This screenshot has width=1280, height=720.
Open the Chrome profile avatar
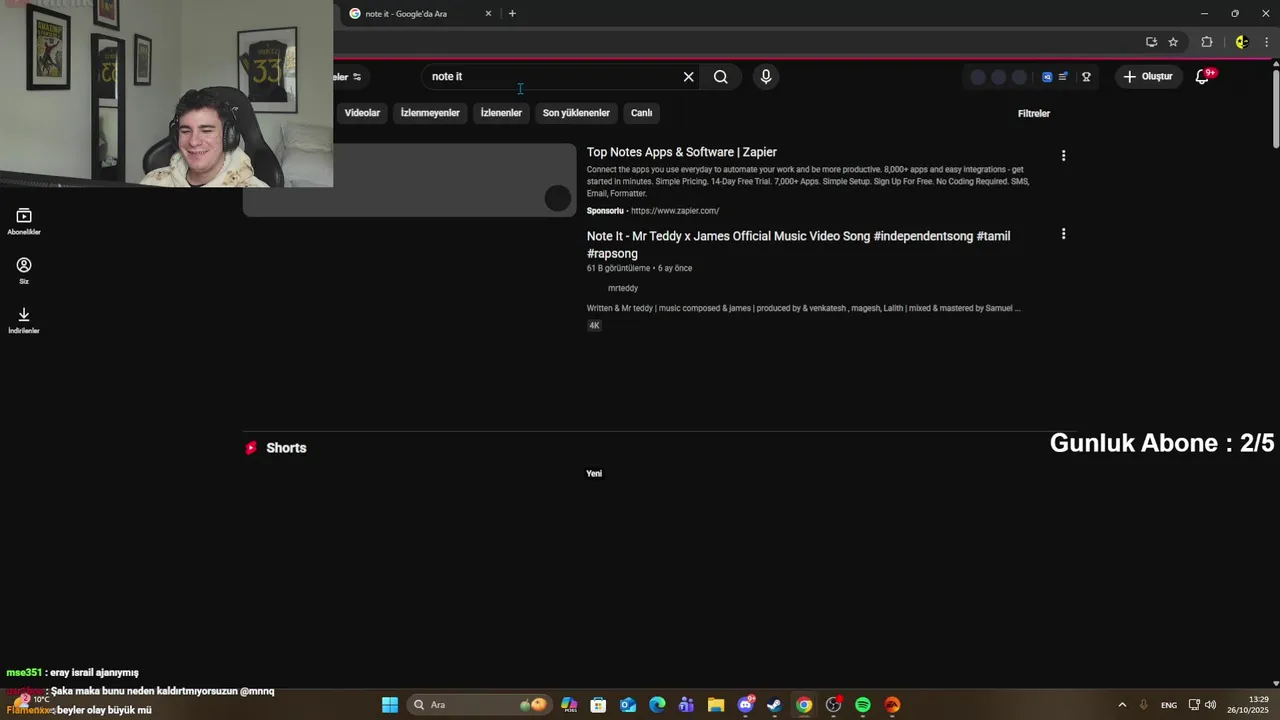click(x=1242, y=42)
